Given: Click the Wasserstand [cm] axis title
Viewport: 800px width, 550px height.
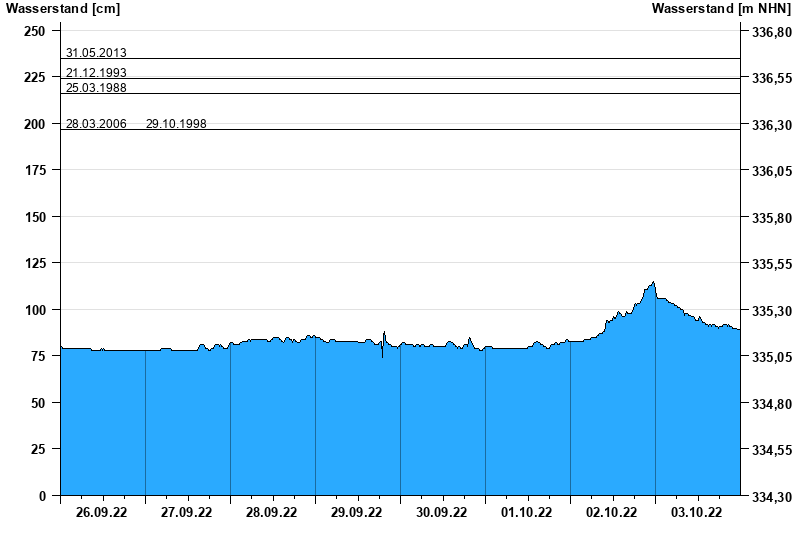Looking at the screenshot, I should 63,8.
